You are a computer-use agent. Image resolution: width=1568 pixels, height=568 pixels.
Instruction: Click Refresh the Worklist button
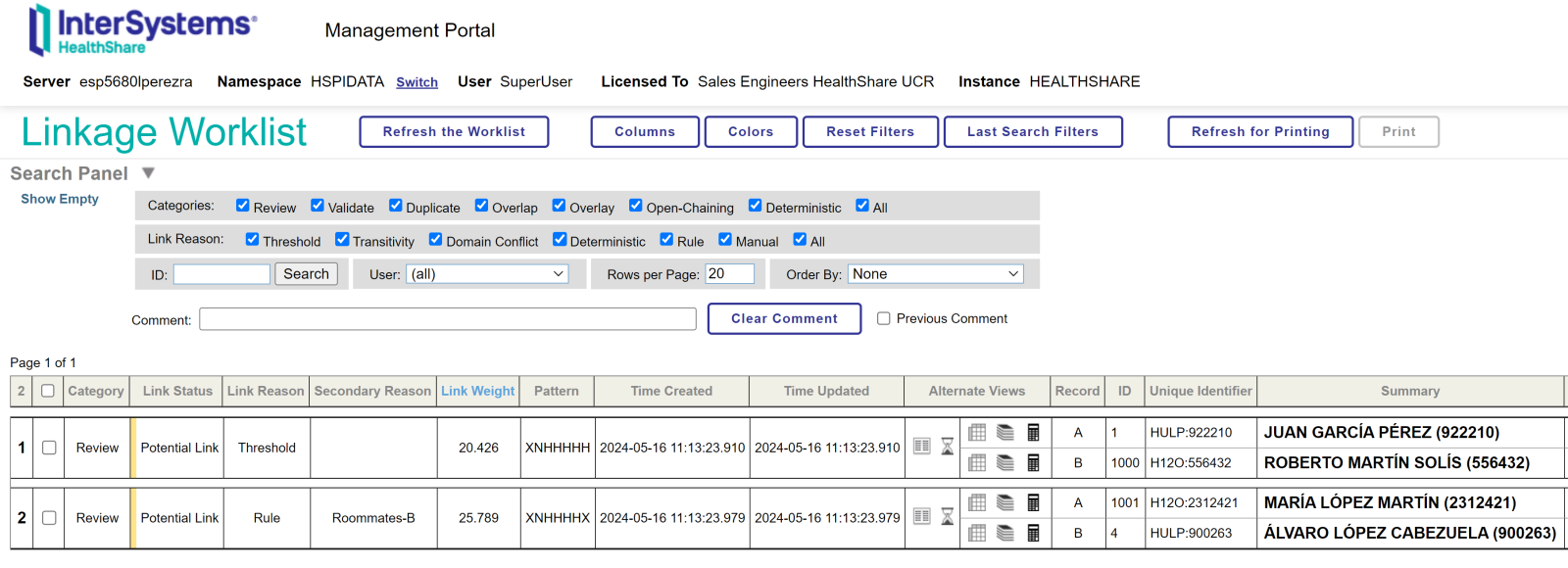point(454,131)
